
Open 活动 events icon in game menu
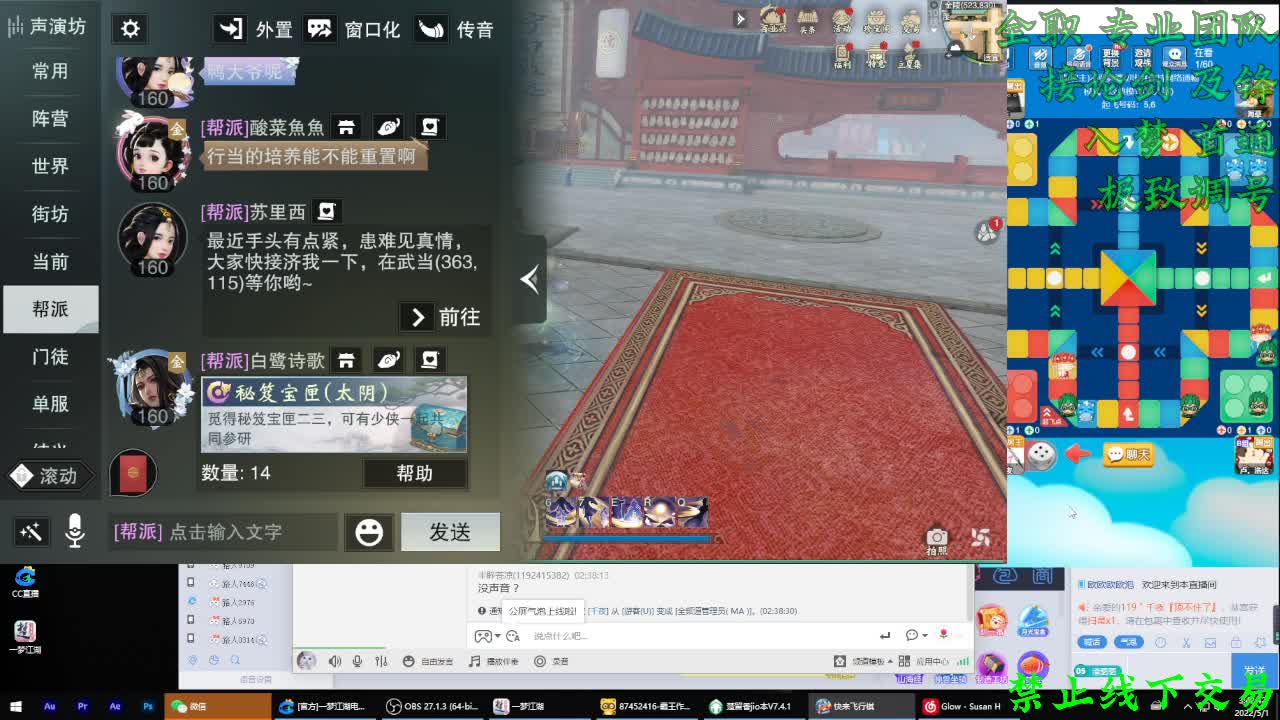[x=842, y=20]
